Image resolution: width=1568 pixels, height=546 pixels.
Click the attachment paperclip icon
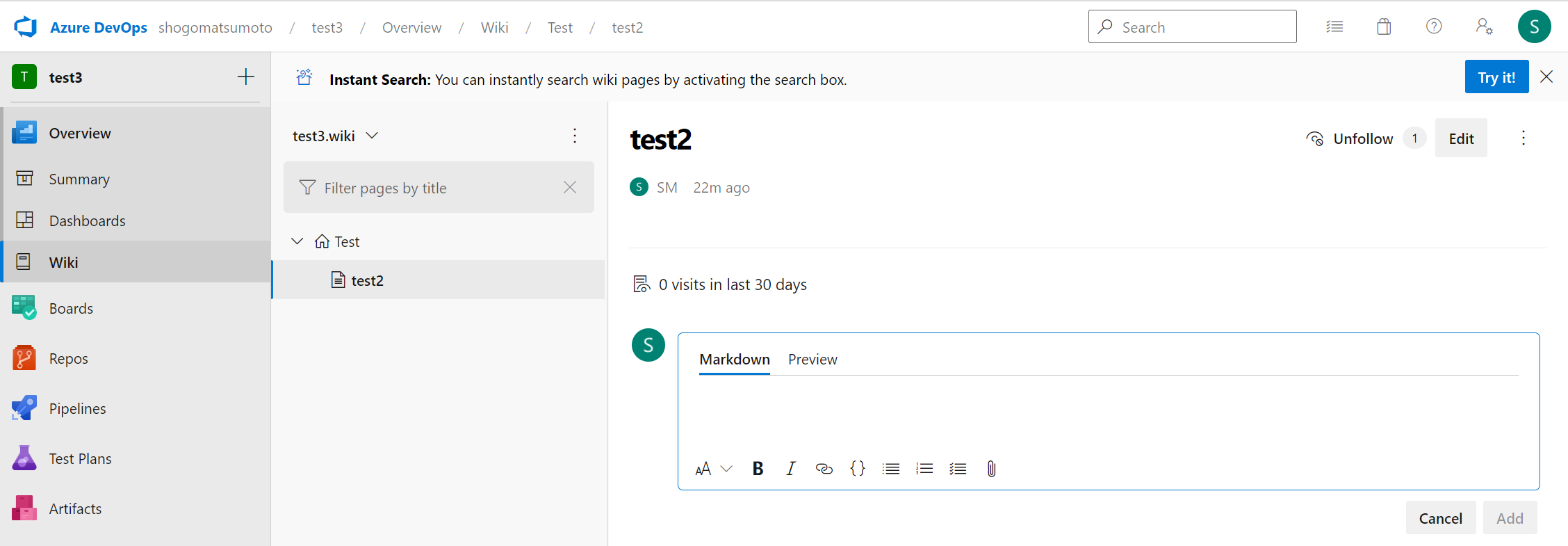point(991,469)
